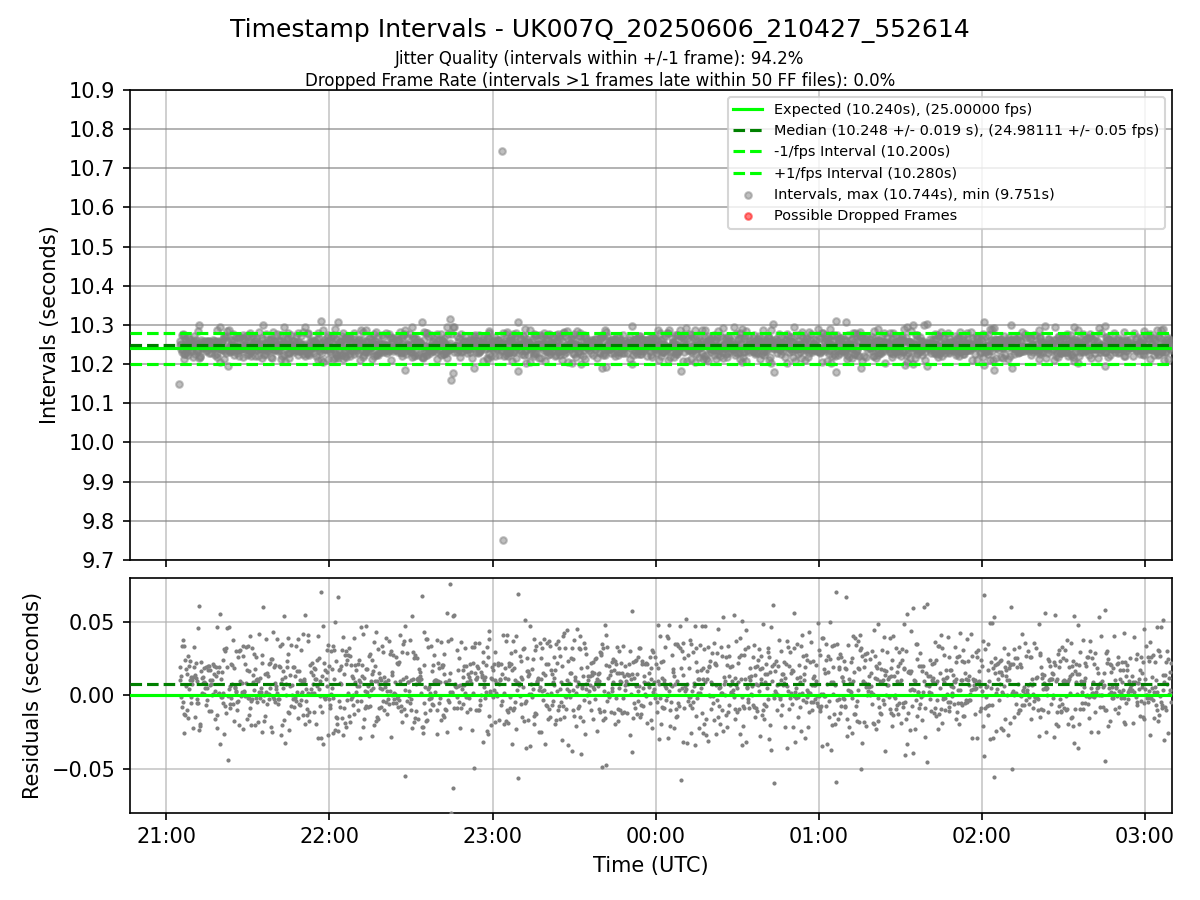Click the 'Dropped Frame Rate' 0.0% subtitle line

pos(599,79)
